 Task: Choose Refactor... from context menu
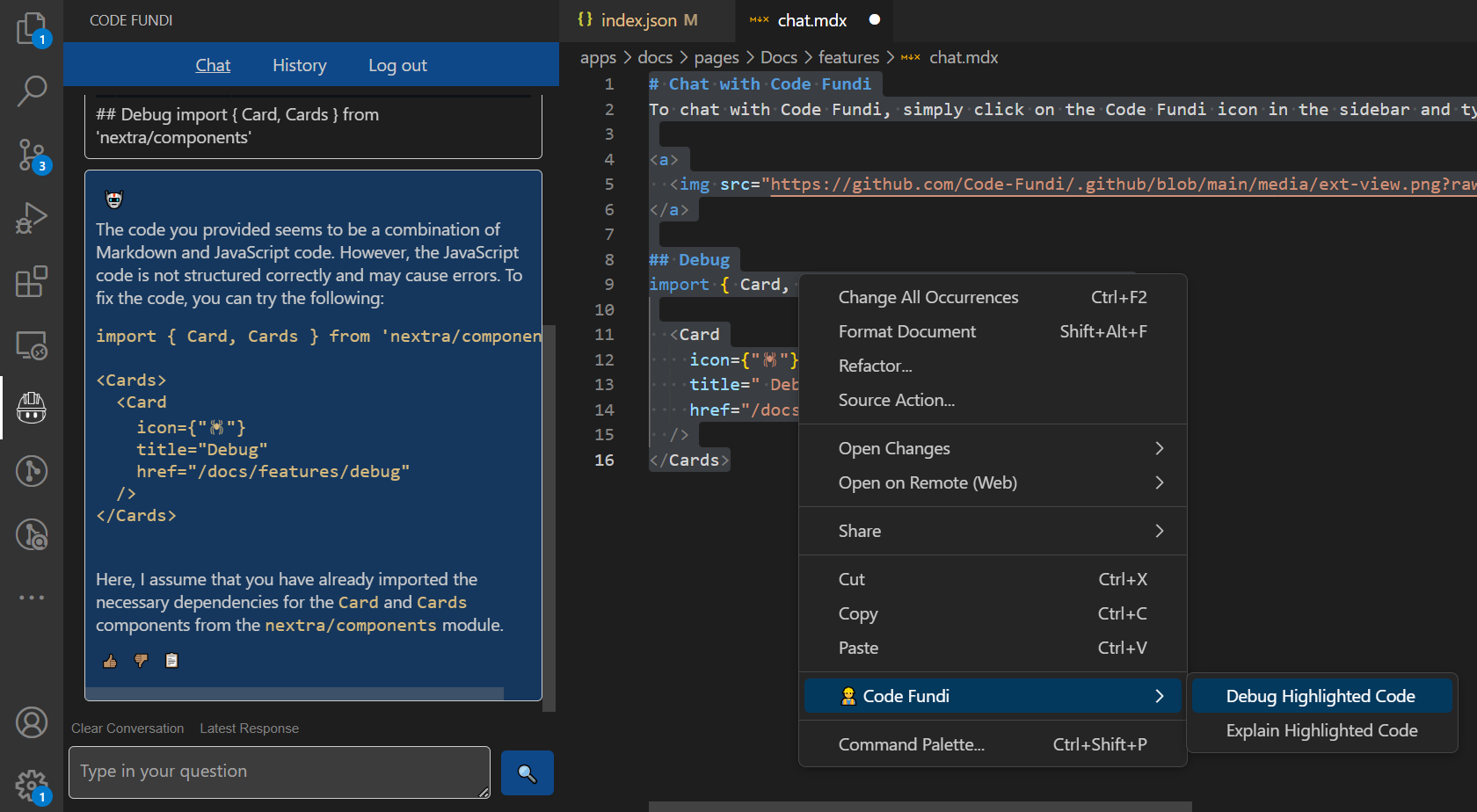tap(993, 366)
